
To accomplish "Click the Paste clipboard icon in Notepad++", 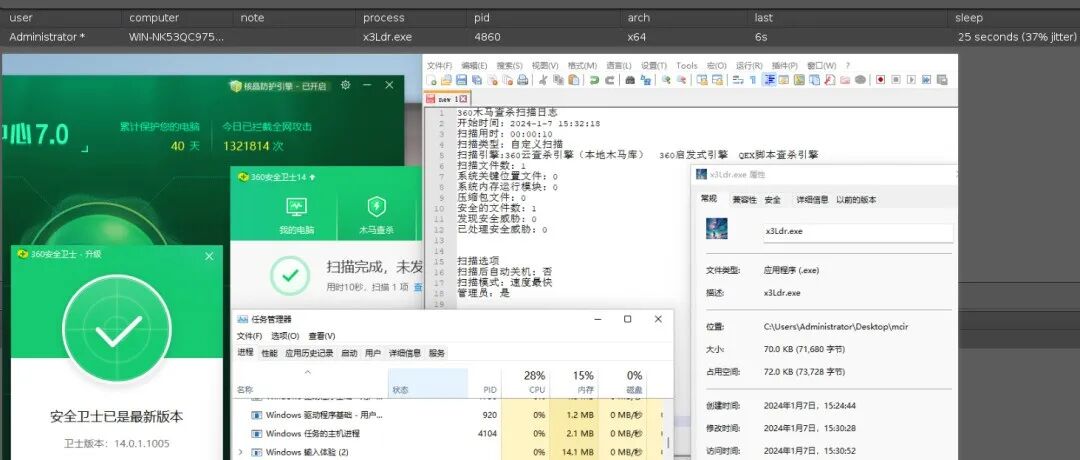I will click(x=574, y=80).
